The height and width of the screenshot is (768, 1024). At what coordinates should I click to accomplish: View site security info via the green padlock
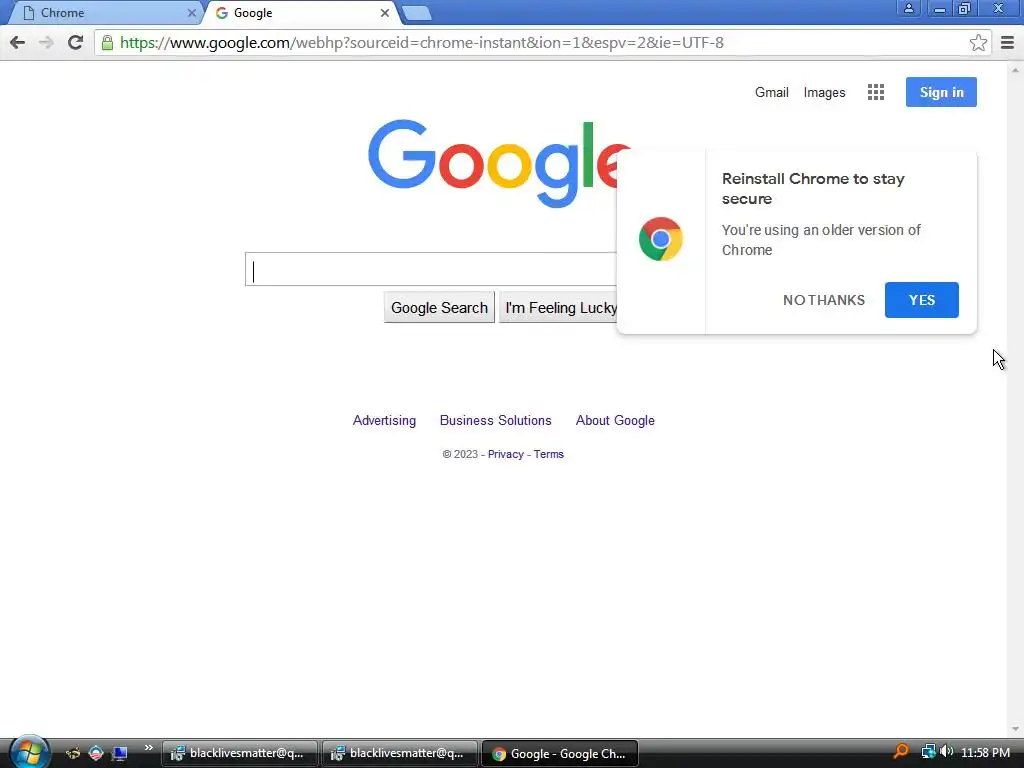[107, 43]
